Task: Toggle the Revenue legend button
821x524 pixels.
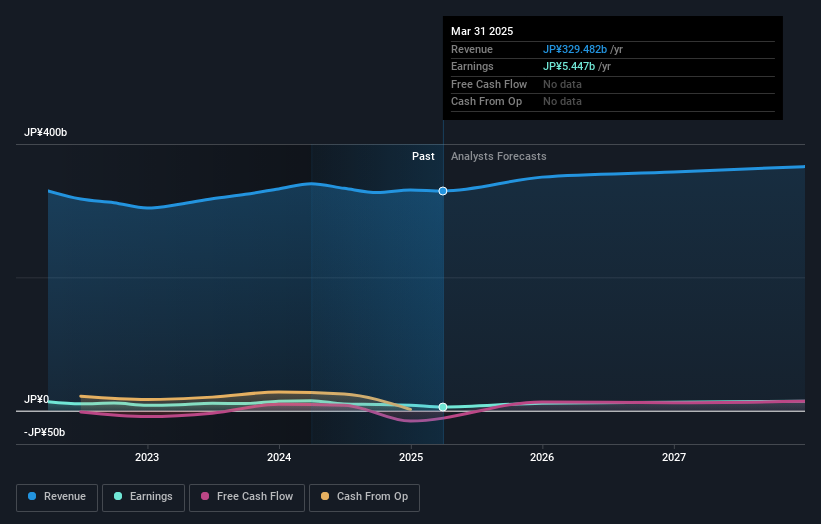Action: point(57,497)
